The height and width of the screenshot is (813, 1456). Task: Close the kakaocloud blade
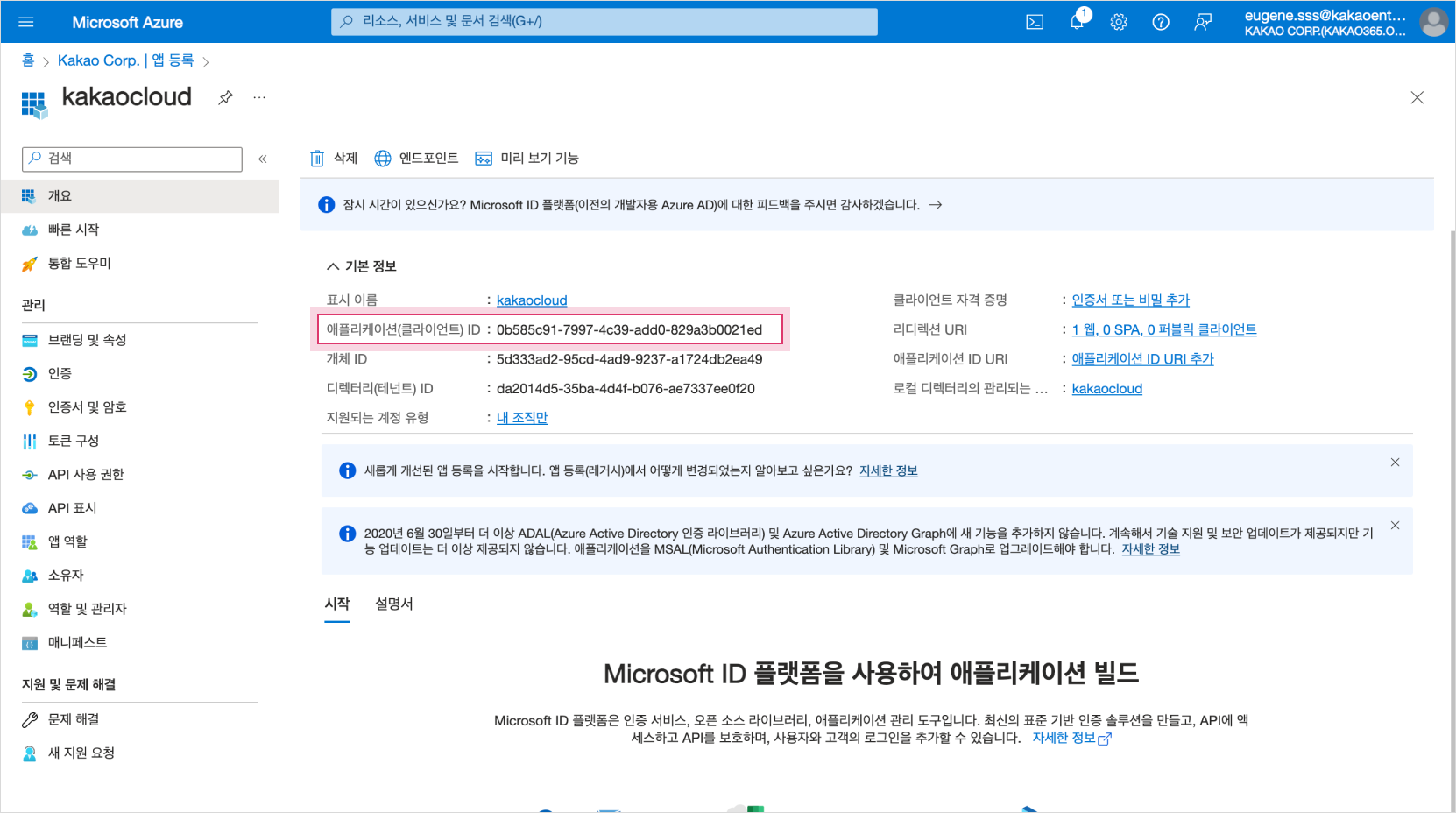pos(1417,97)
